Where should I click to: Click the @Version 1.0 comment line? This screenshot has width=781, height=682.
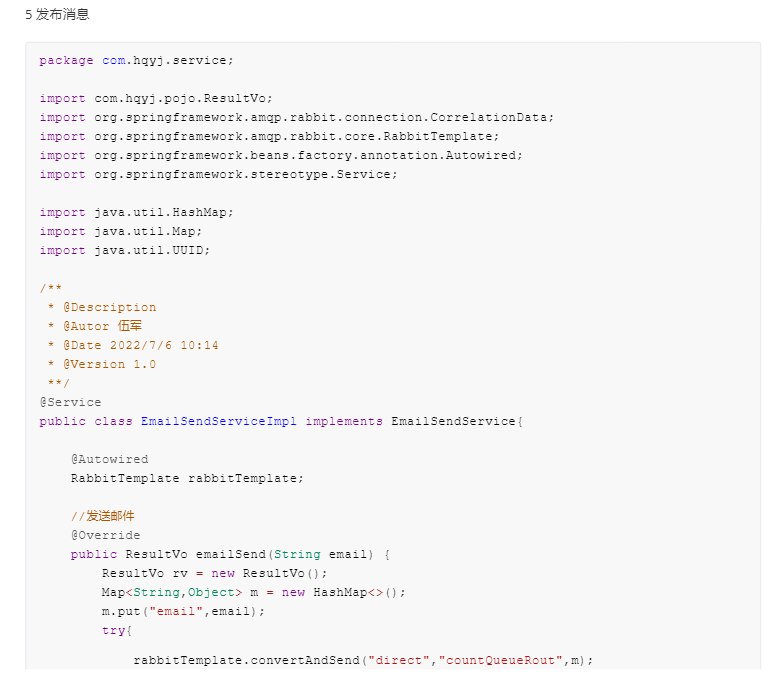102,364
